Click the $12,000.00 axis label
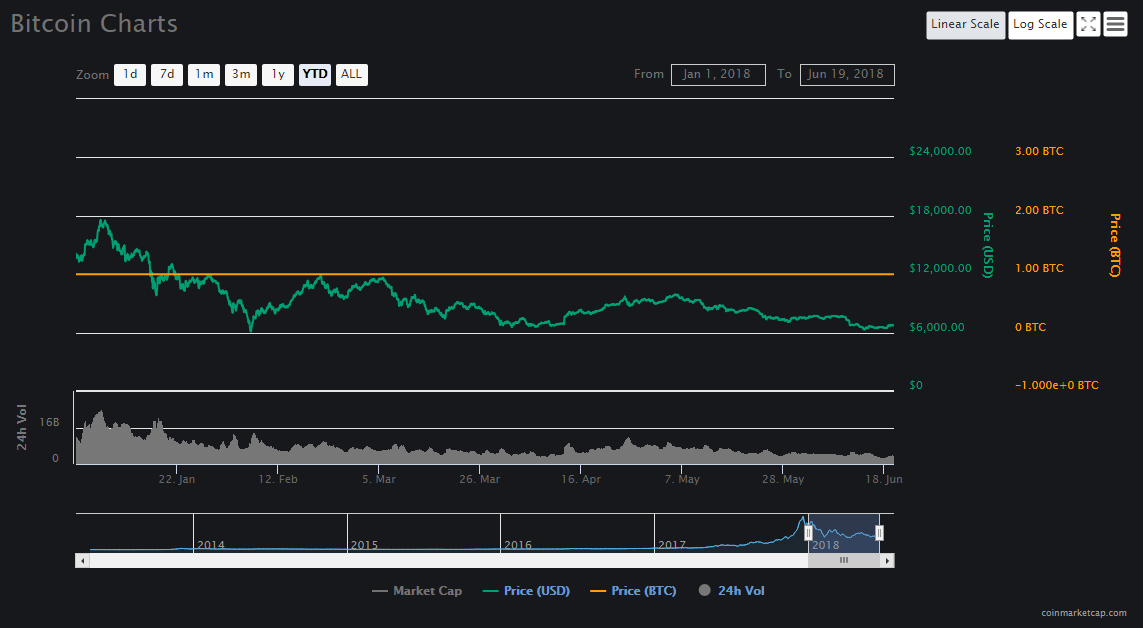The width and height of the screenshot is (1143, 628). pos(940,268)
